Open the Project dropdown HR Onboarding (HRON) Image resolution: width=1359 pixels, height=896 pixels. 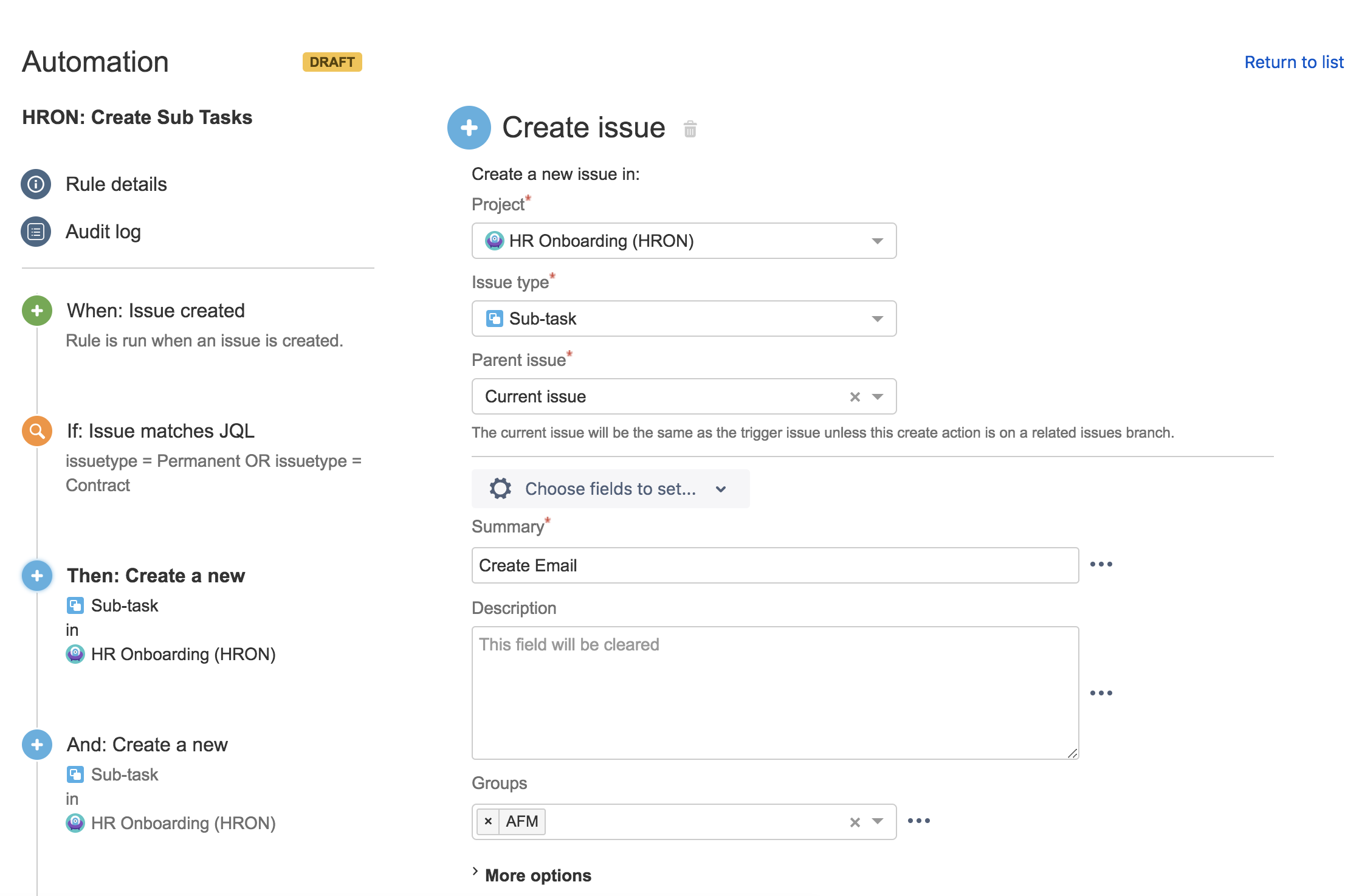click(684, 241)
